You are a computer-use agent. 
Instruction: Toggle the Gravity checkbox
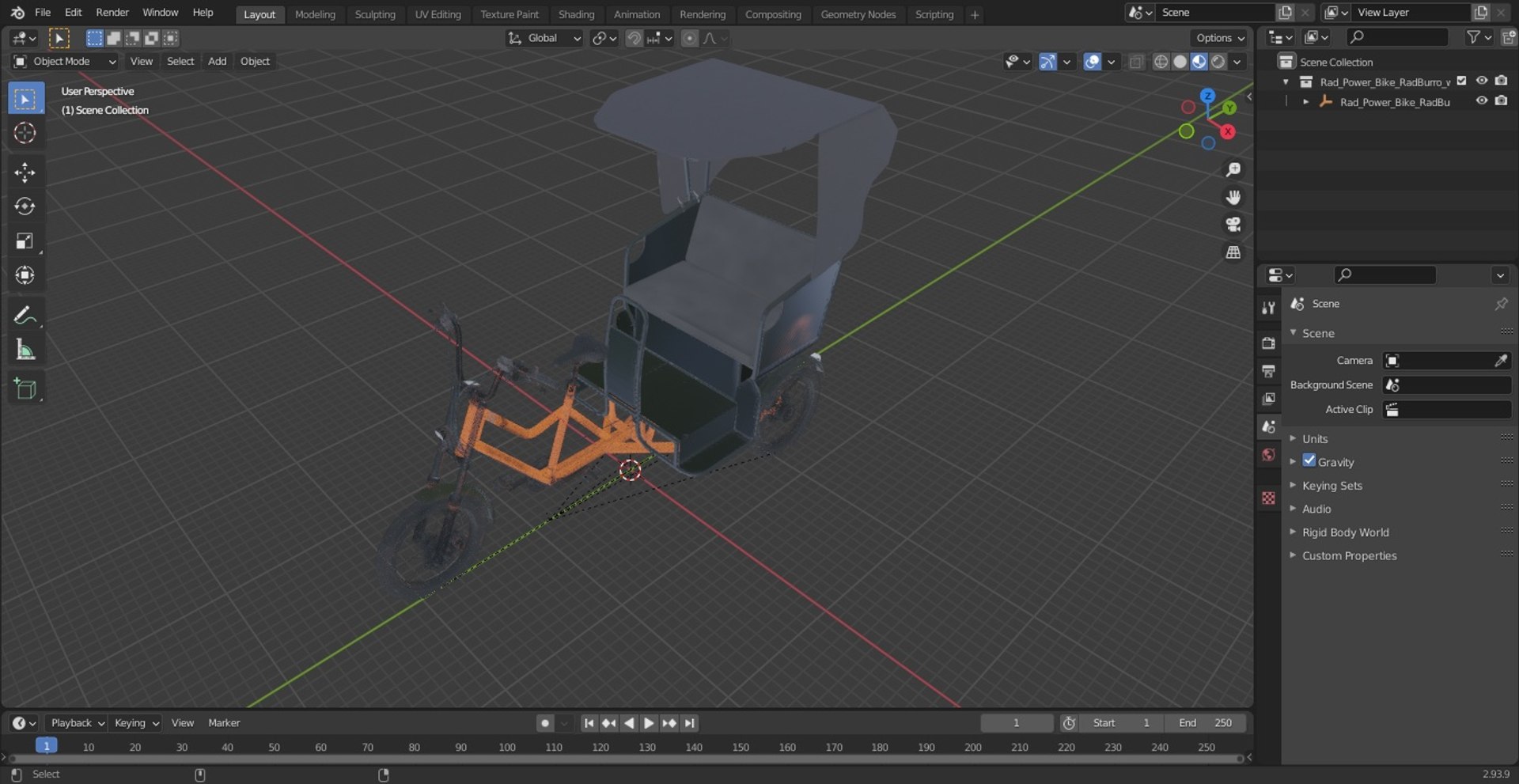(1309, 461)
